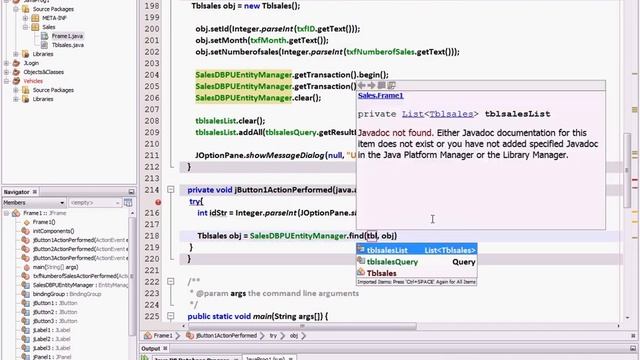Screen dimensions: 640x360
Task: Open the Sales.Frame1 link in Javadoc popup
Action: click(x=380, y=96)
